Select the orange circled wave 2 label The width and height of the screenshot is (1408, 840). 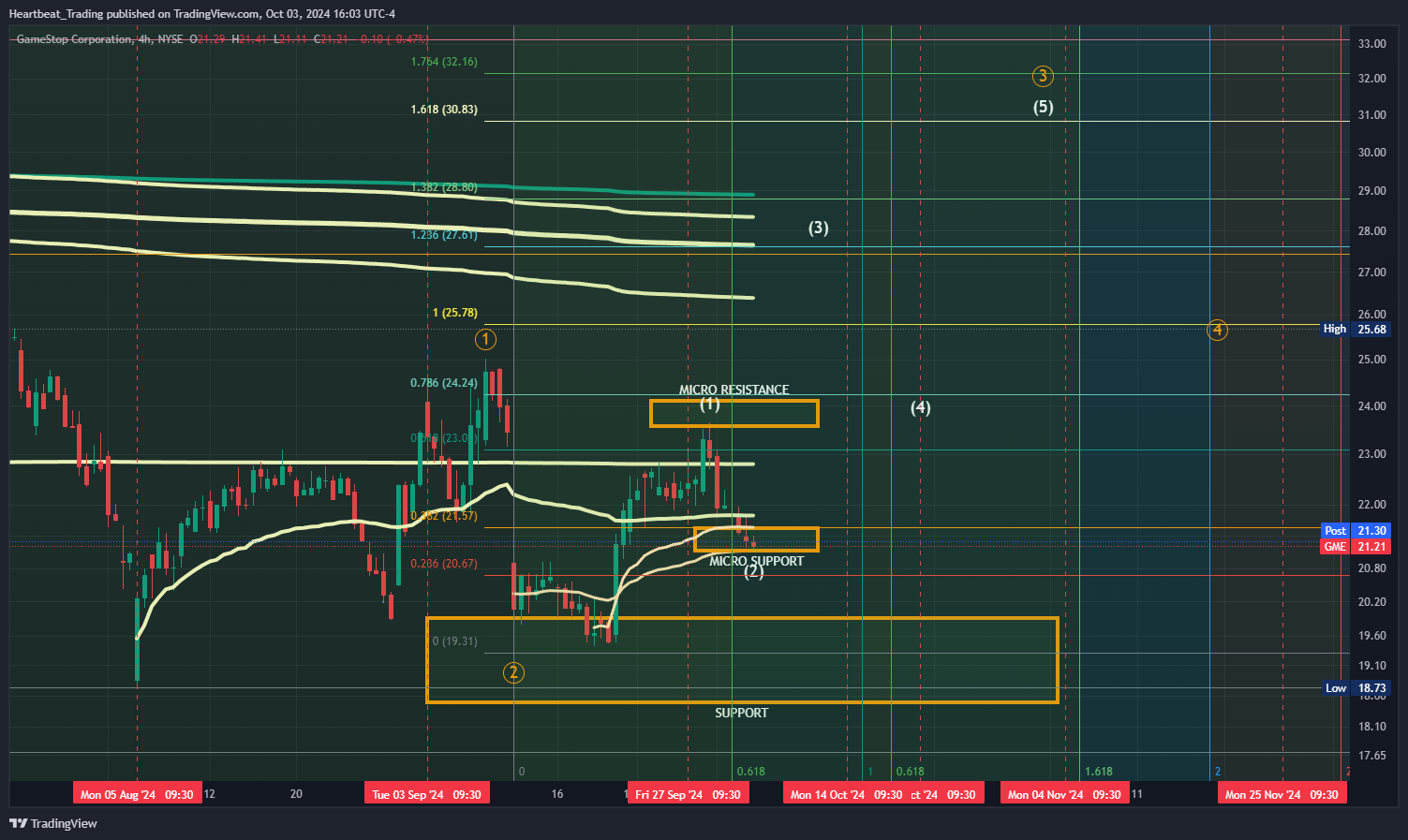(x=513, y=671)
